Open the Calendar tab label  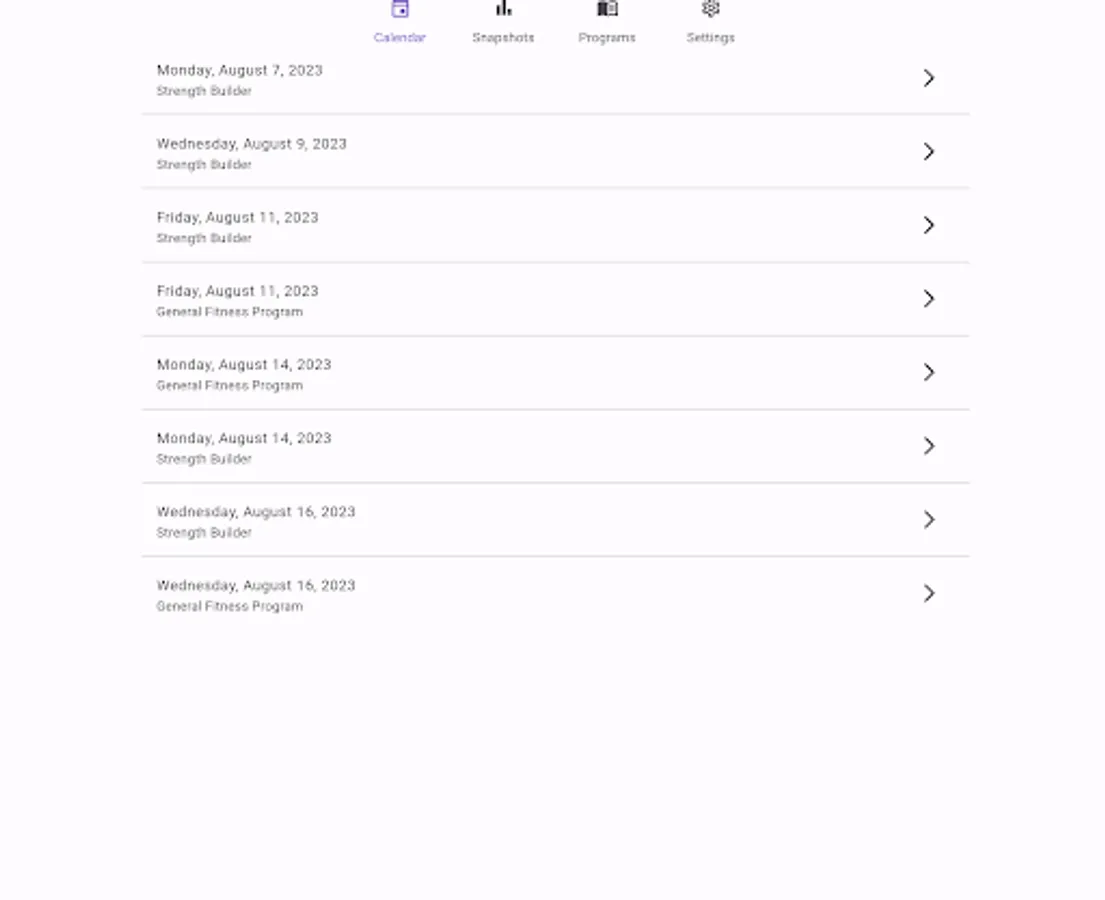click(x=400, y=38)
